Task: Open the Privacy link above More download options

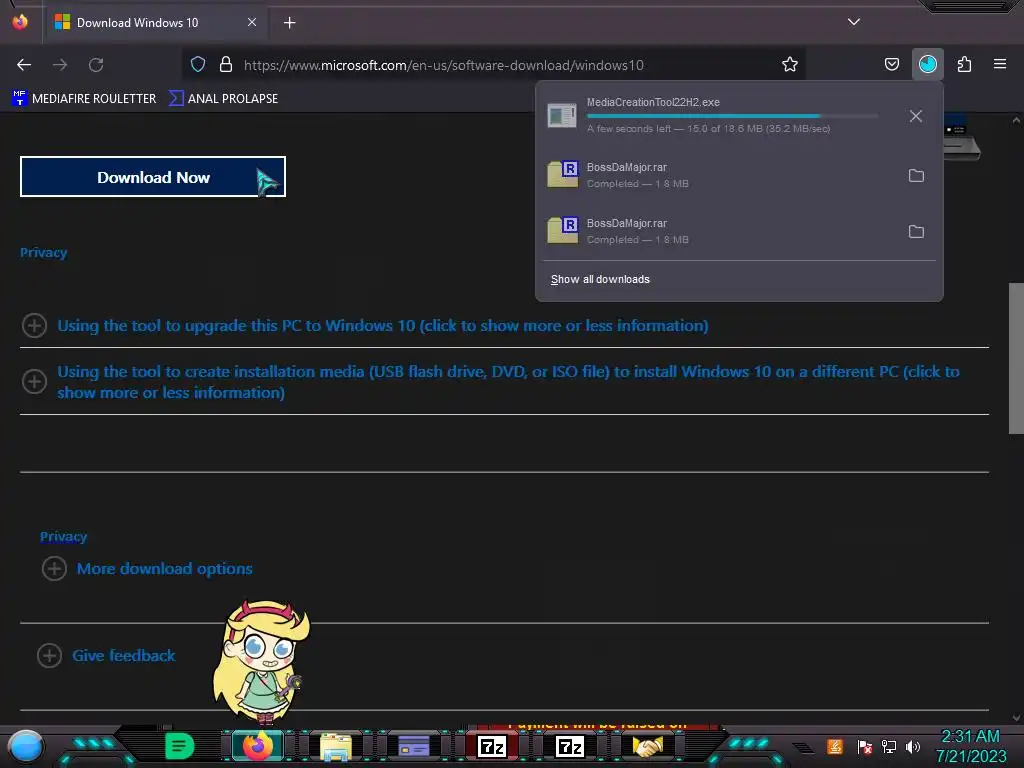Action: point(63,537)
